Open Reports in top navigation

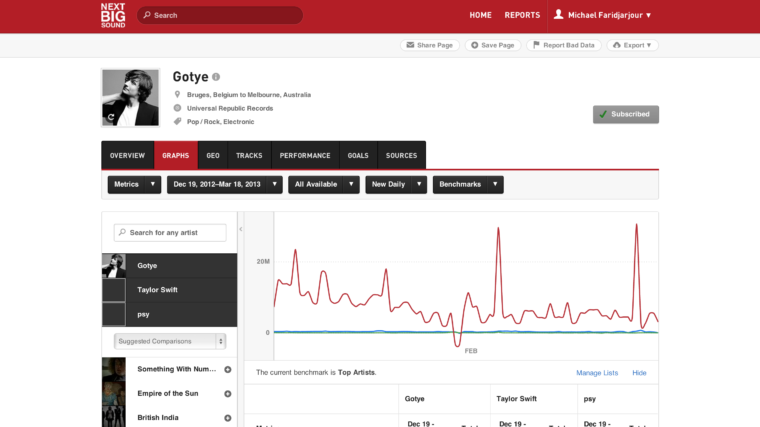click(522, 15)
